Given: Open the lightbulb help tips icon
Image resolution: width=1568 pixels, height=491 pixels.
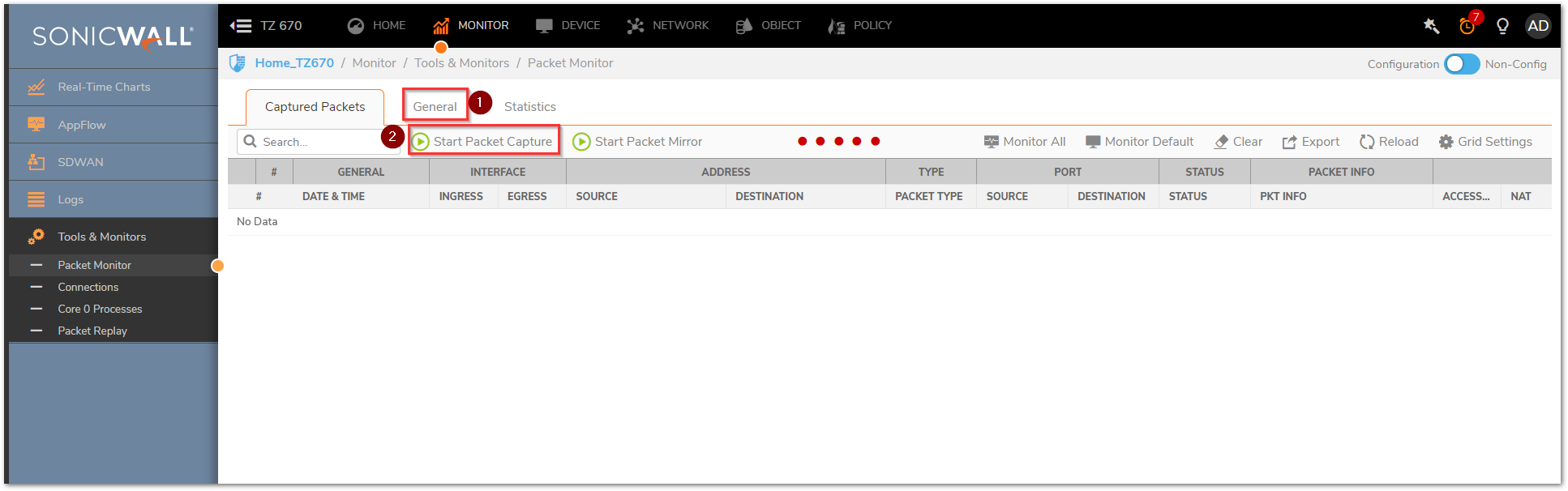Looking at the screenshot, I should (x=1502, y=26).
